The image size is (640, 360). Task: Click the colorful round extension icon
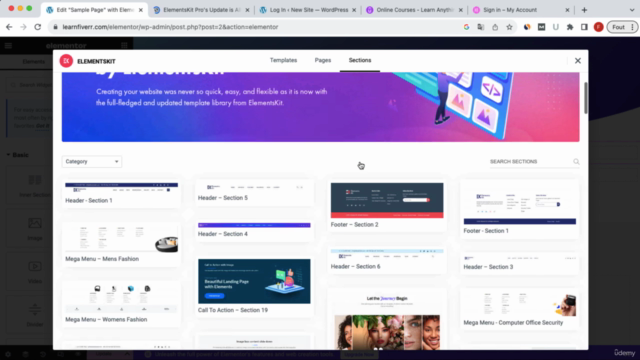pyautogui.click(x=527, y=27)
